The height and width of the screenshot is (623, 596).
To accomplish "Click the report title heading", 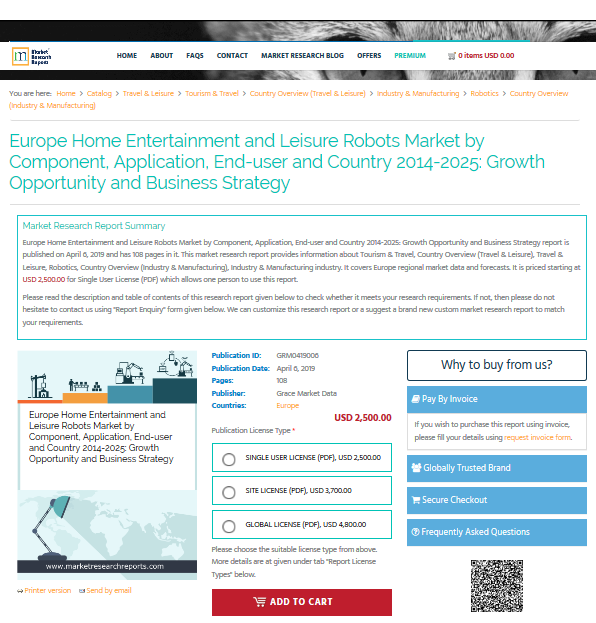I will click(277, 162).
